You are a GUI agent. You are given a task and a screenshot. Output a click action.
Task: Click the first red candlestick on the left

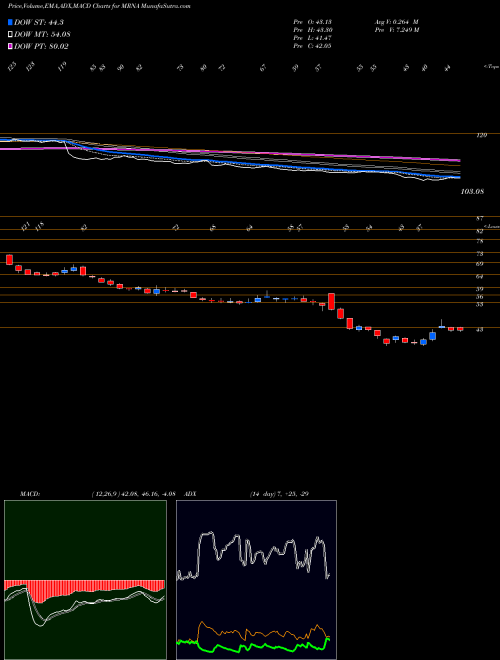9,259
